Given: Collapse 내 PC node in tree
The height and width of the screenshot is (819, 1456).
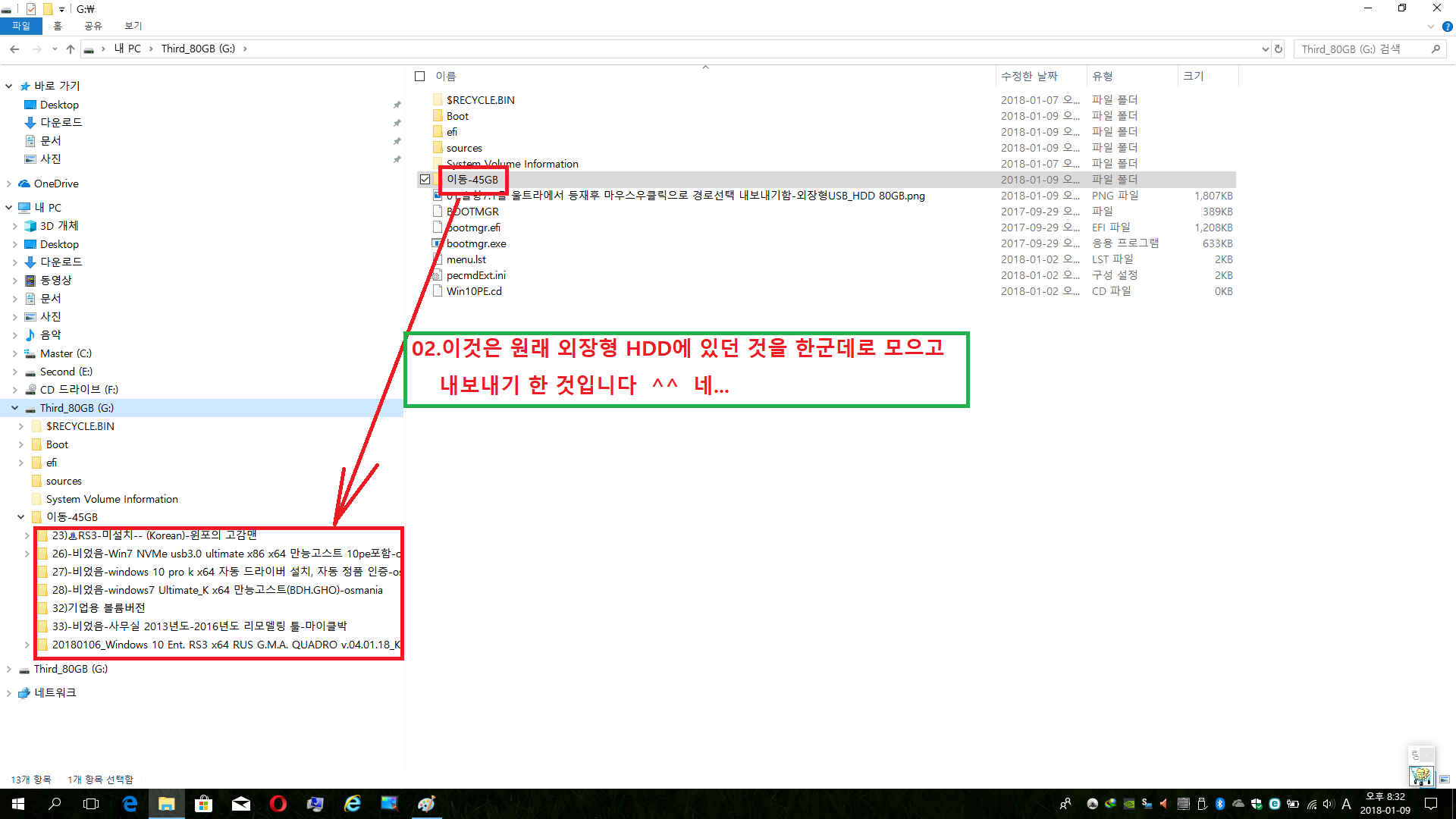Looking at the screenshot, I should (9, 208).
